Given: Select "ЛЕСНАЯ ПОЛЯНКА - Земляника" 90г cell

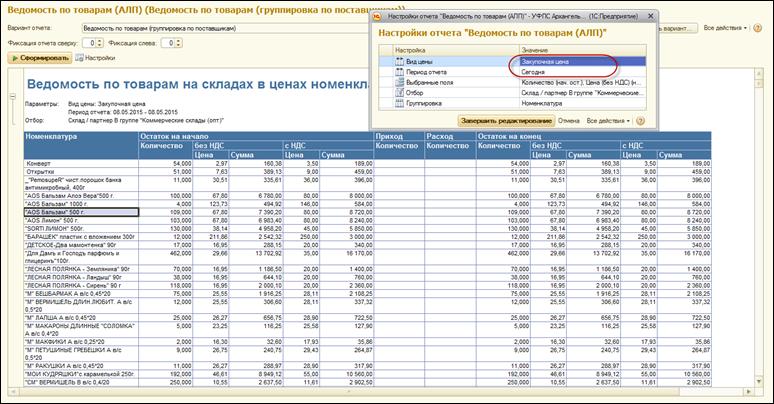Looking at the screenshot, I should 81,269.
